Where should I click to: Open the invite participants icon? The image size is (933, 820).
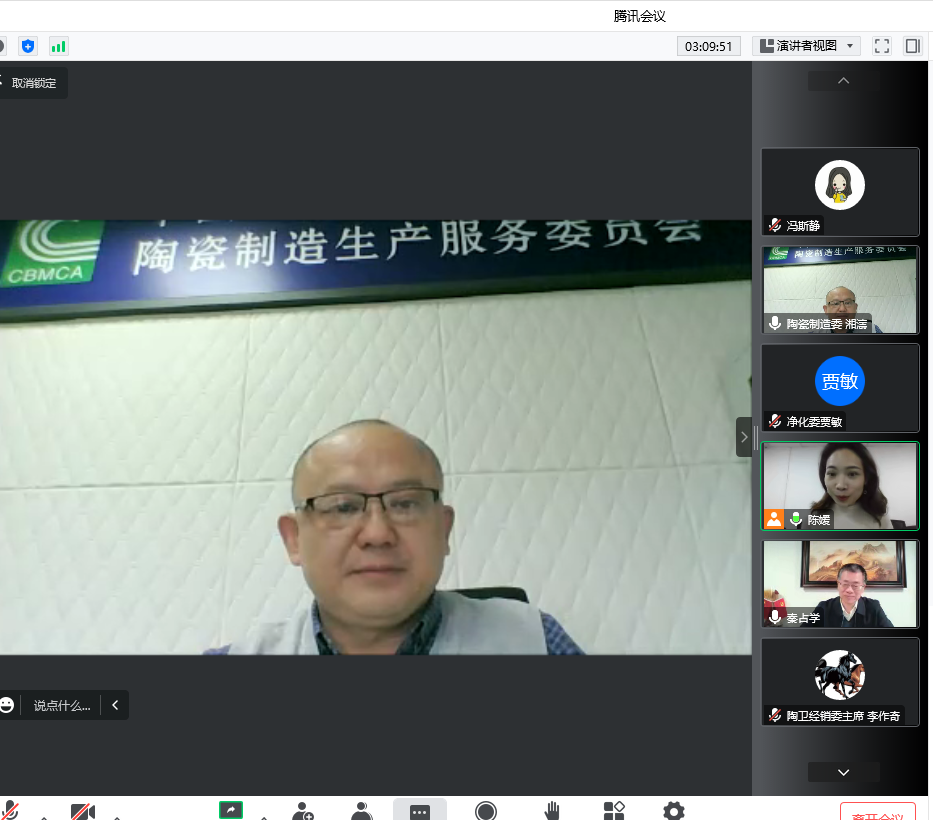point(302,811)
